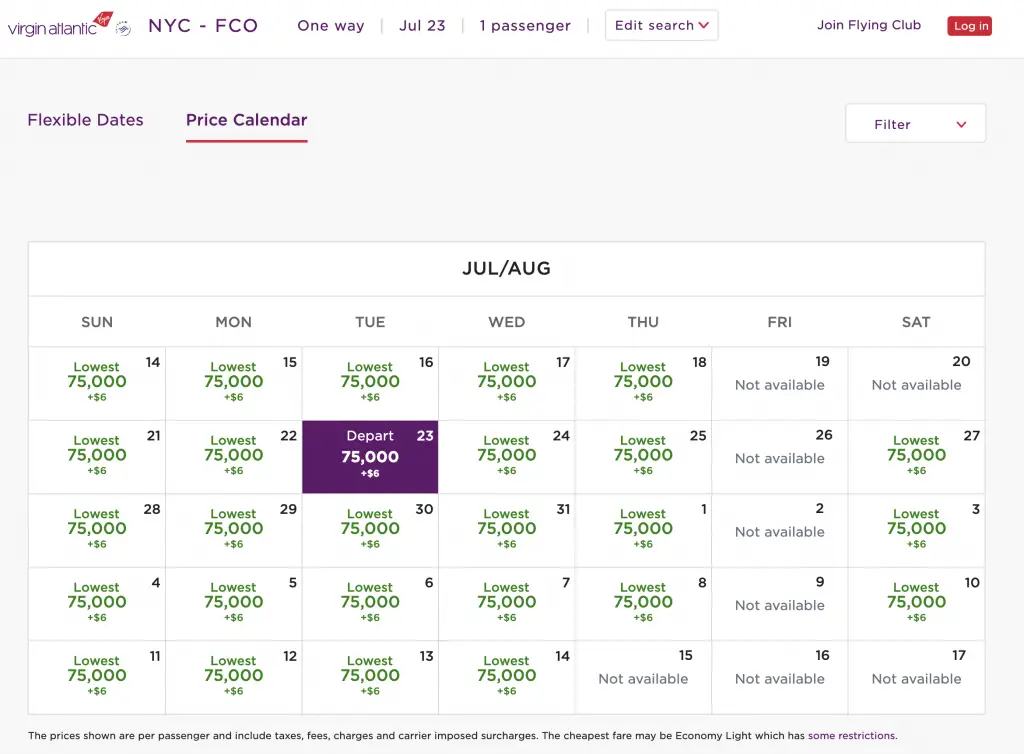The image size is (1024, 754).
Task: Click the Jul 23 date in header
Action: 422,25
